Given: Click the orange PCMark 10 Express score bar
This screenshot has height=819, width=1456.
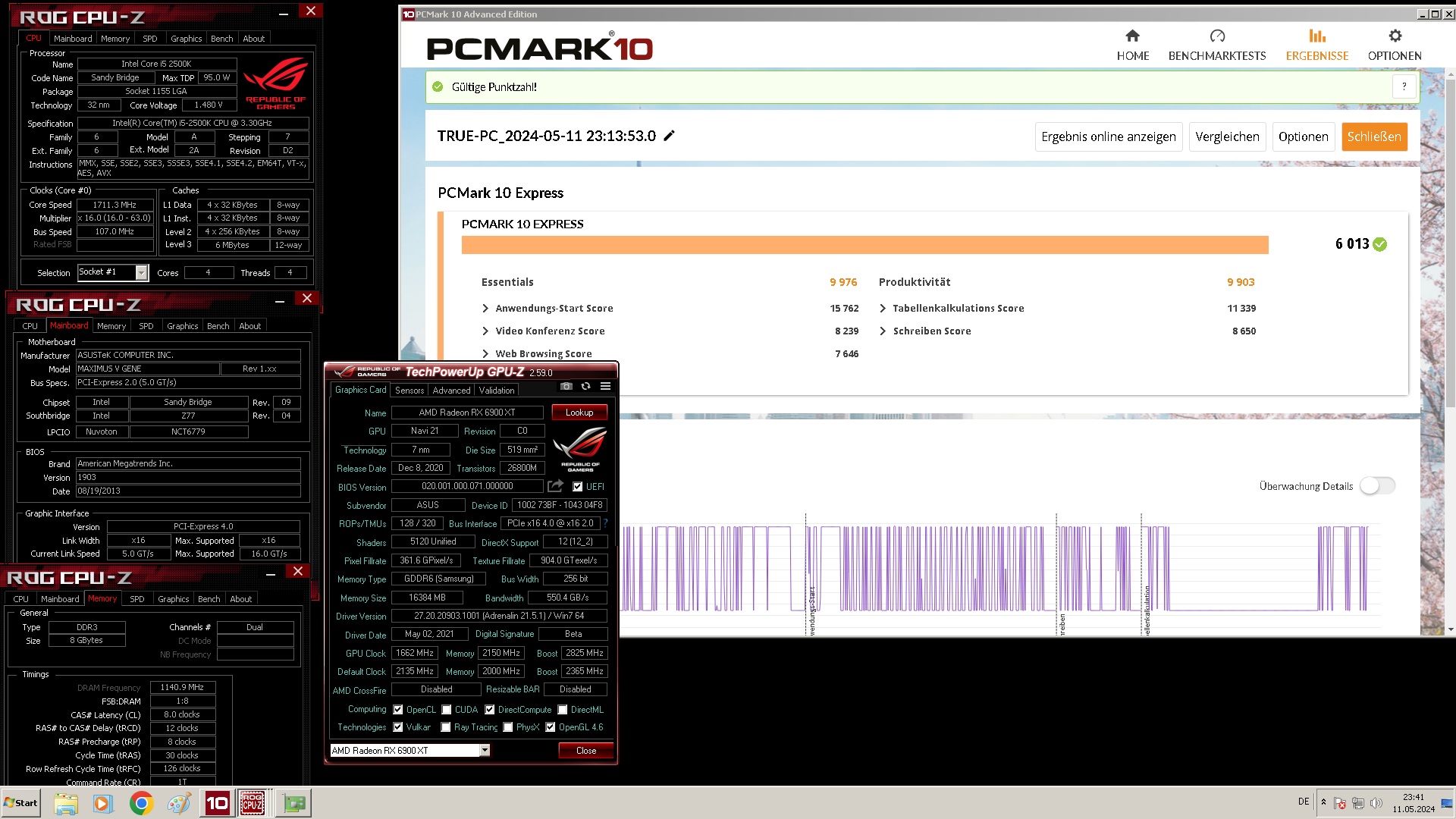Looking at the screenshot, I should 864,244.
